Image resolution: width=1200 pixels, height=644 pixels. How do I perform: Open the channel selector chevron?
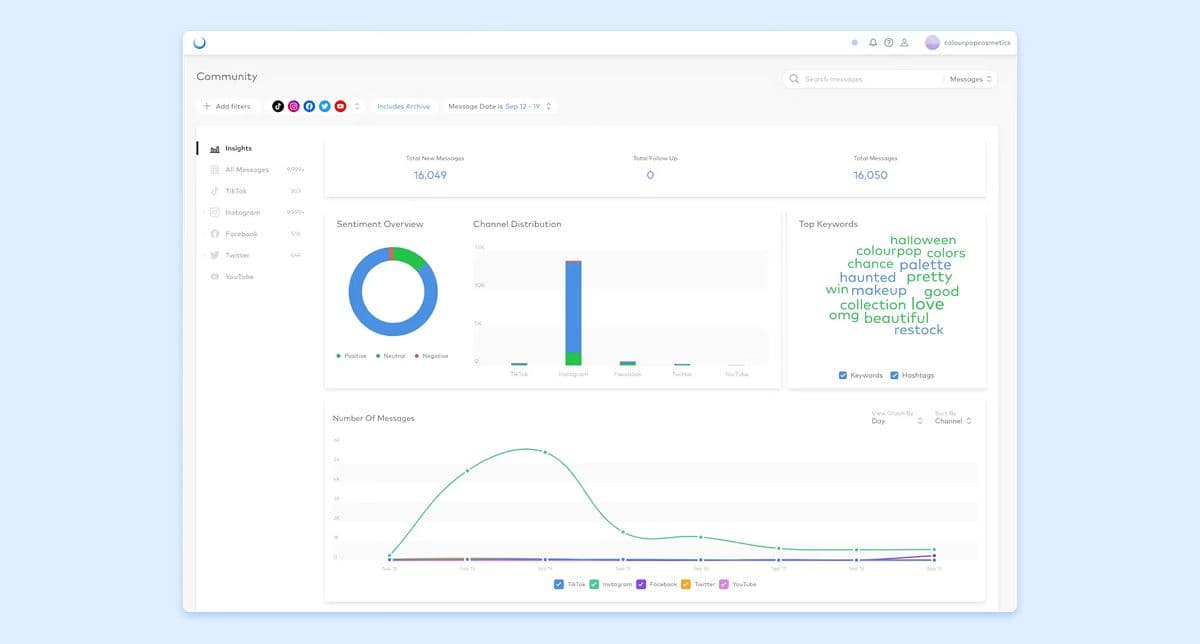coord(357,106)
